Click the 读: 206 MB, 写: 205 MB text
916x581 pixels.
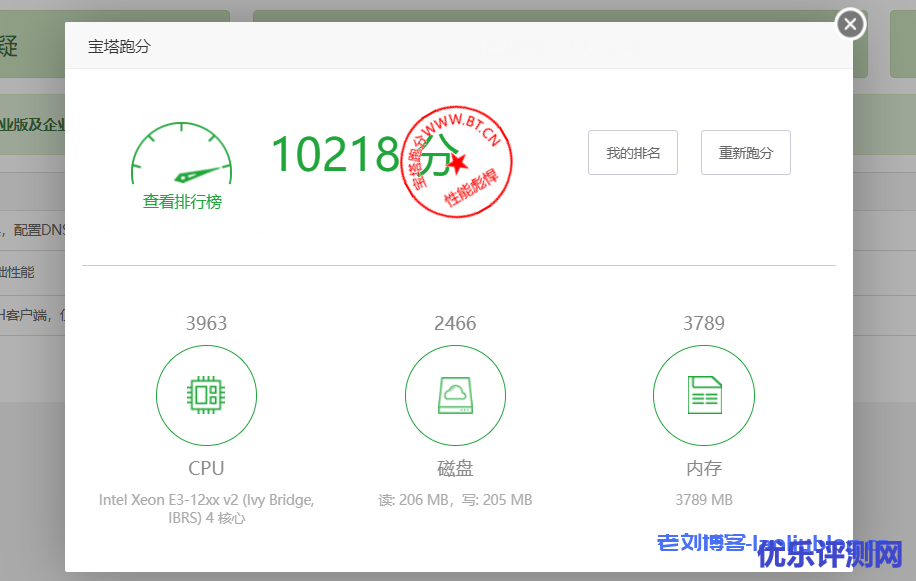tap(455, 500)
